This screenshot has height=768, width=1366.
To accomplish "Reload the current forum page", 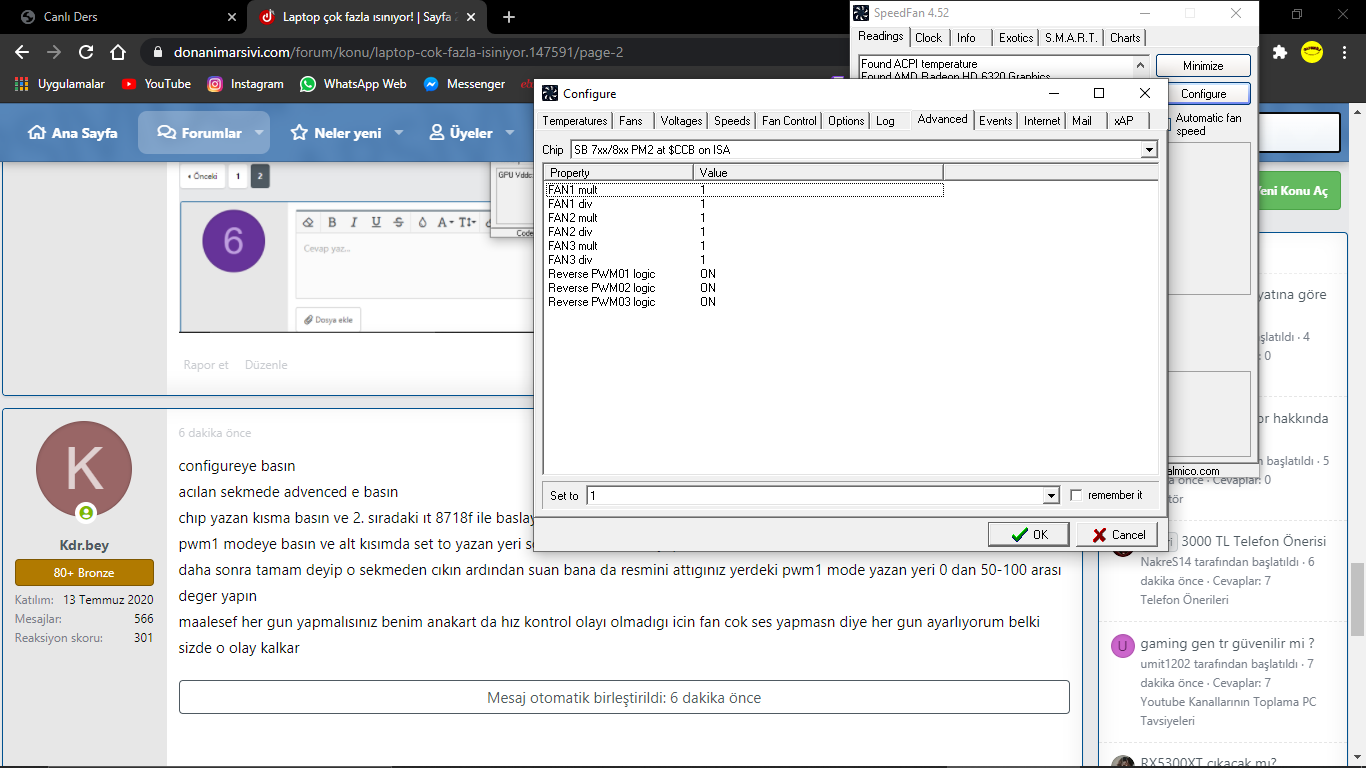I will coord(86,52).
